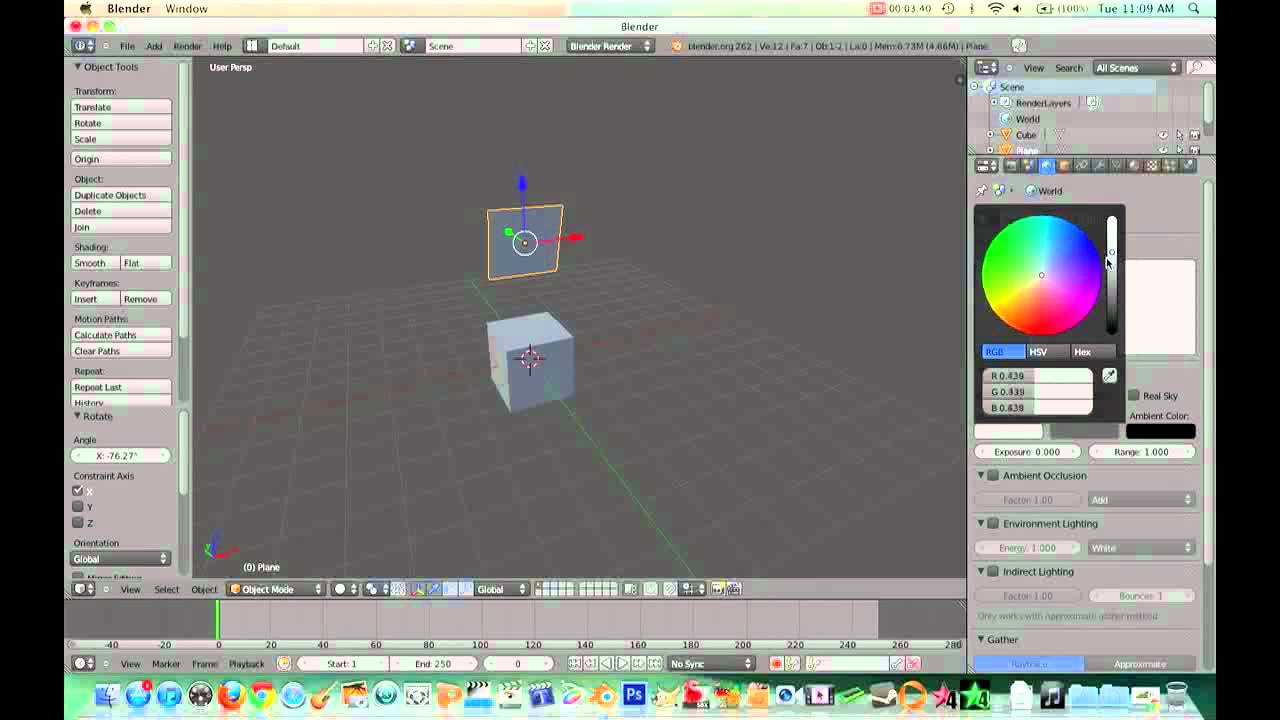Click the Smooth shading button
The width and height of the screenshot is (1280, 720).
[x=95, y=263]
